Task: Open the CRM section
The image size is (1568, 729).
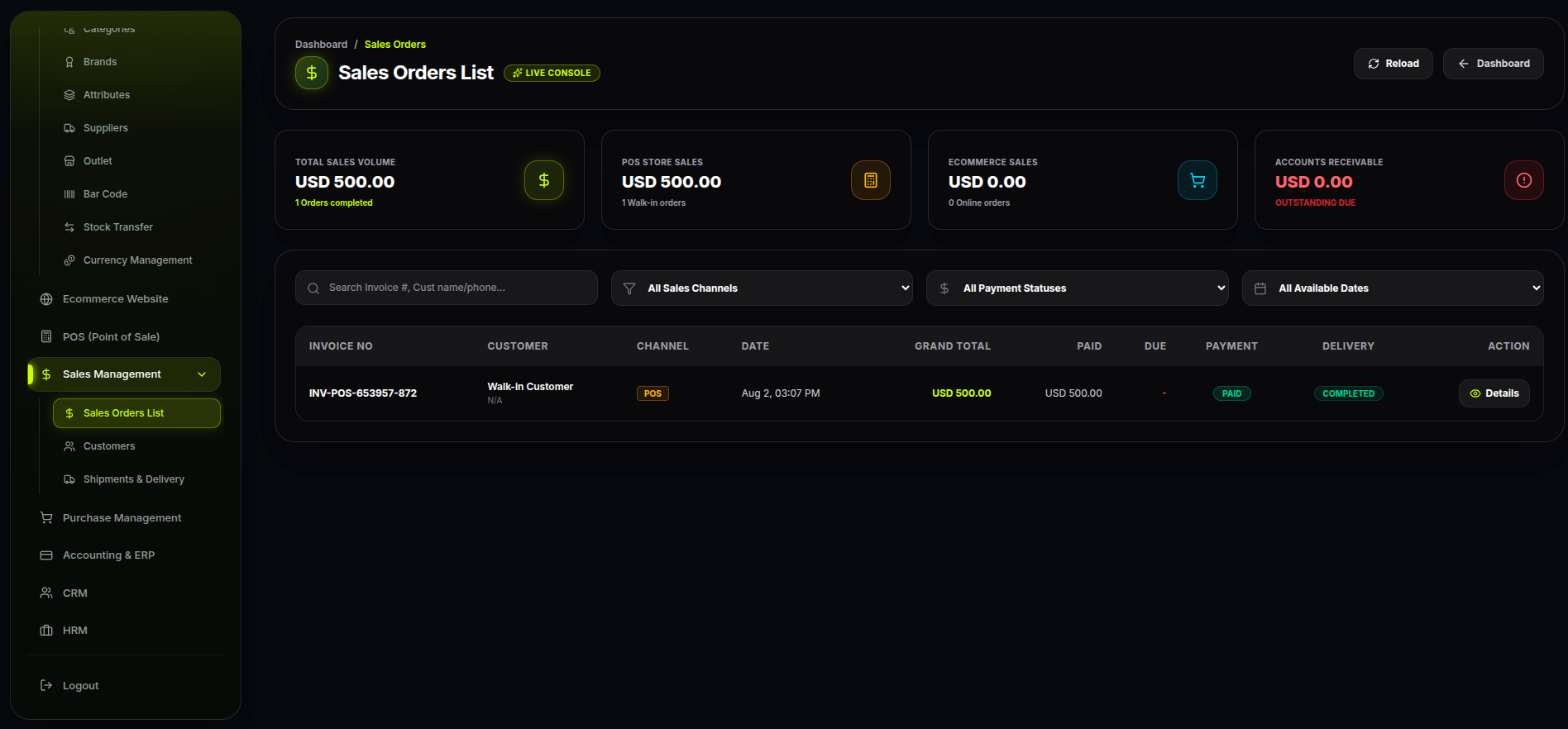Action: (x=124, y=593)
